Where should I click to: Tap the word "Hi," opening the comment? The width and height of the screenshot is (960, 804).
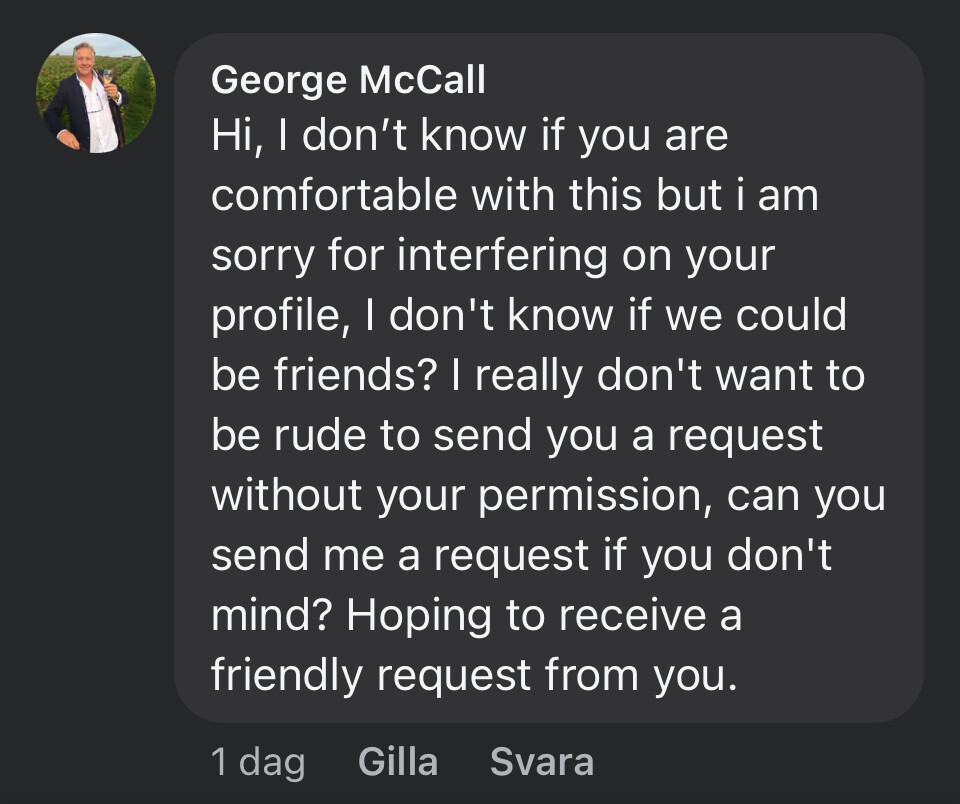pos(240,137)
